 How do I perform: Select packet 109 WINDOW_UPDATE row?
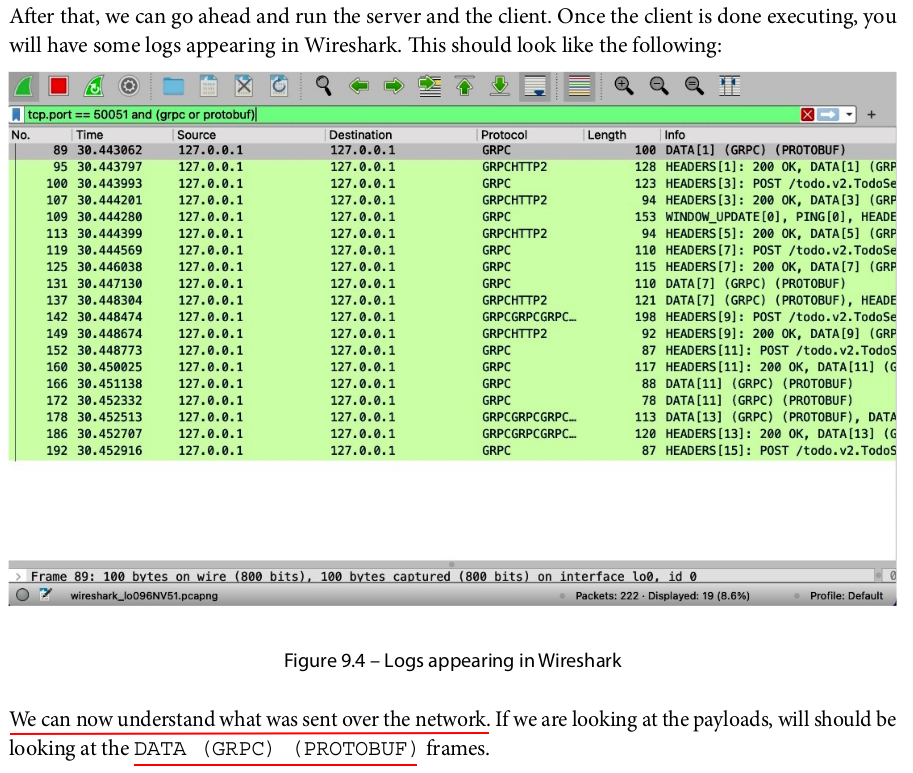tap(452, 217)
